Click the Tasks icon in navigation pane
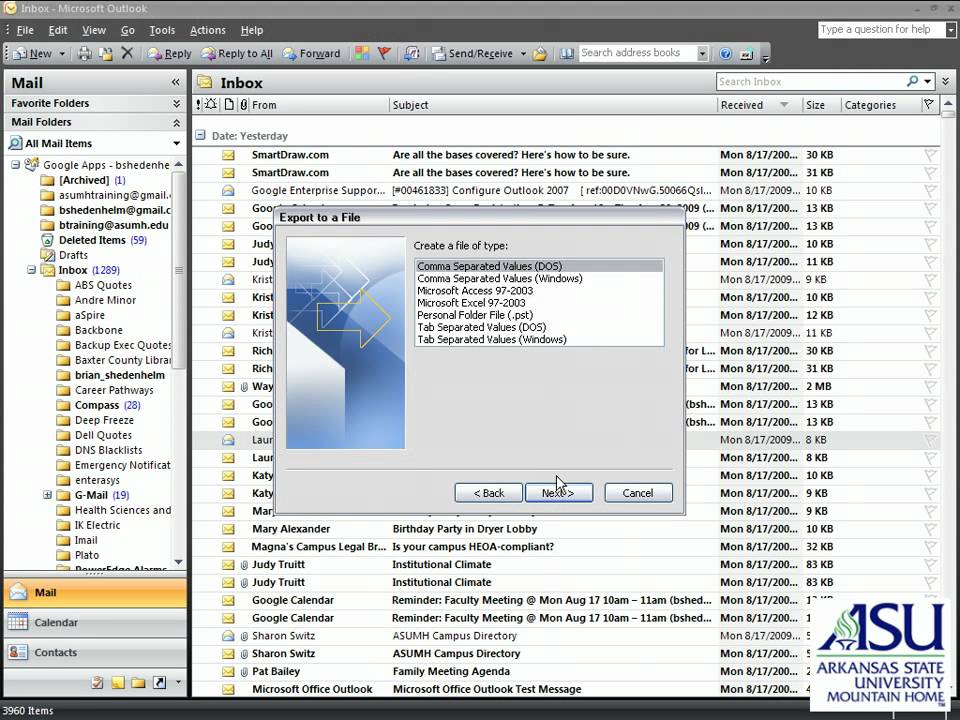This screenshot has height=720, width=960. [x=97, y=683]
